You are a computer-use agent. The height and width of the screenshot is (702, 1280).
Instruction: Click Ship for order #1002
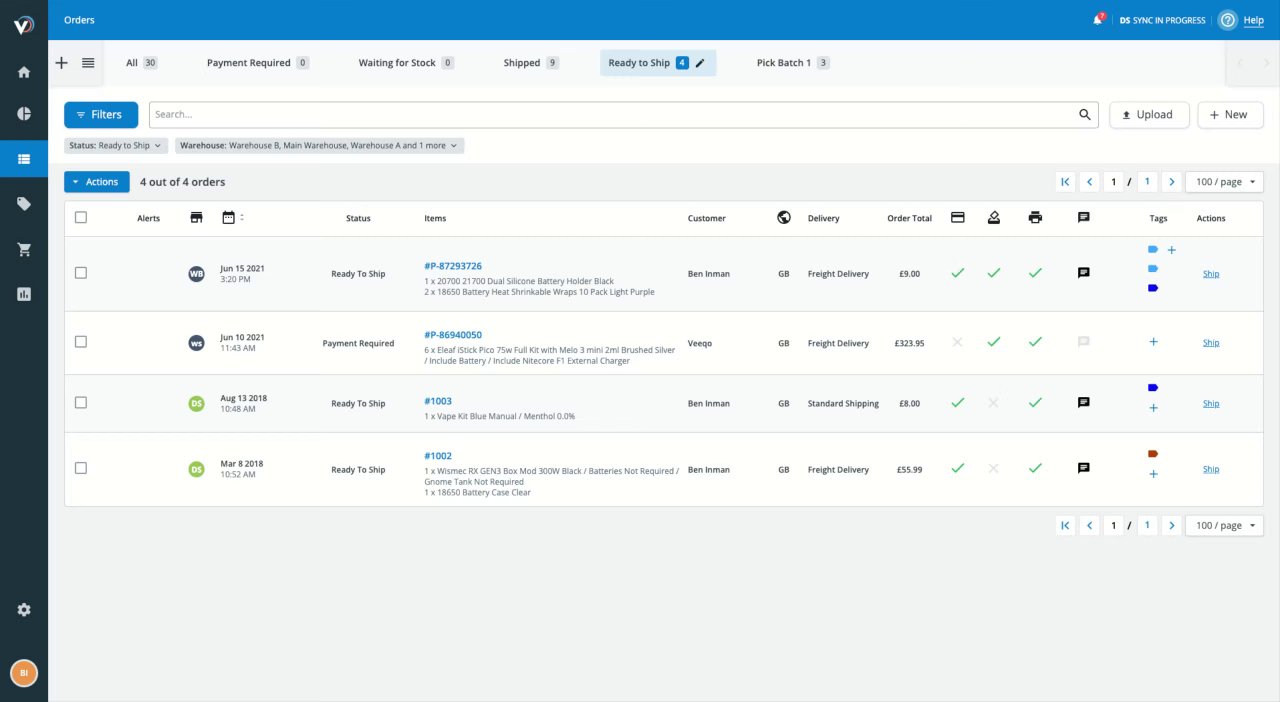point(1211,469)
